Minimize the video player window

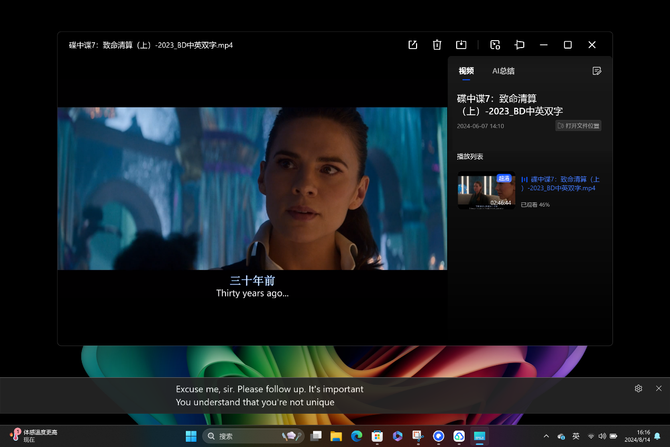click(544, 45)
